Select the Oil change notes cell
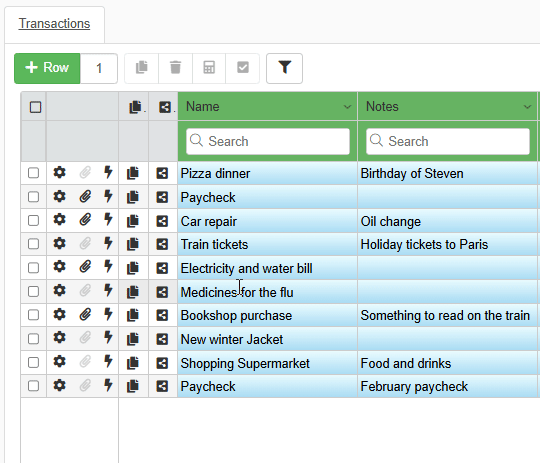This screenshot has height=463, width=540. coord(447,221)
